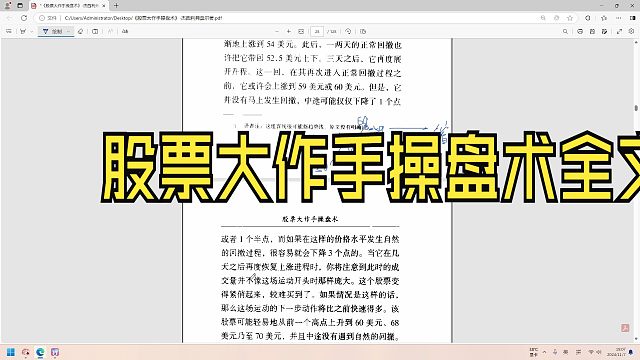Open the Draw pen options dropdown

click(69, 31)
